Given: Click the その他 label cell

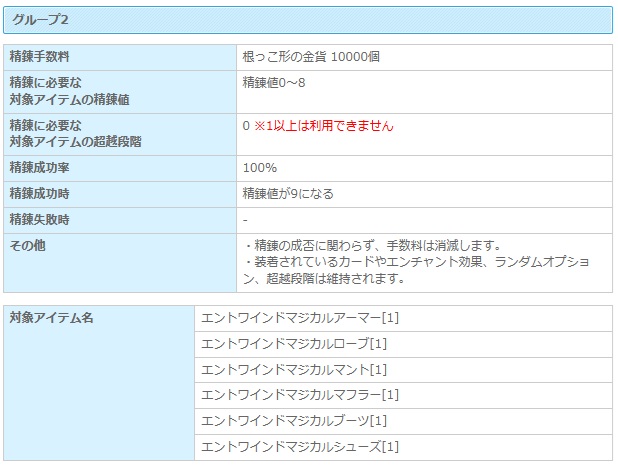Looking at the screenshot, I should (x=27, y=246).
